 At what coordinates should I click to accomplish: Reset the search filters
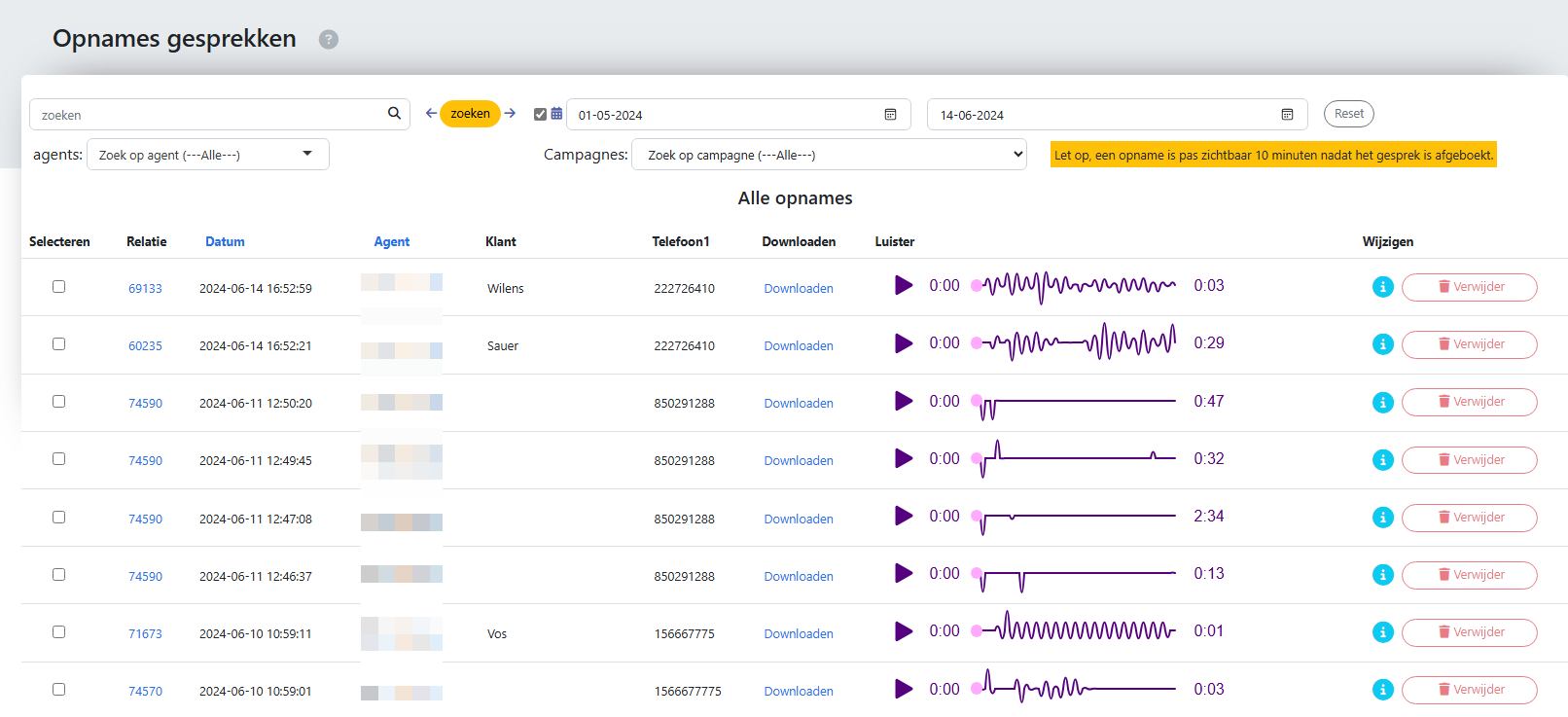point(1348,114)
